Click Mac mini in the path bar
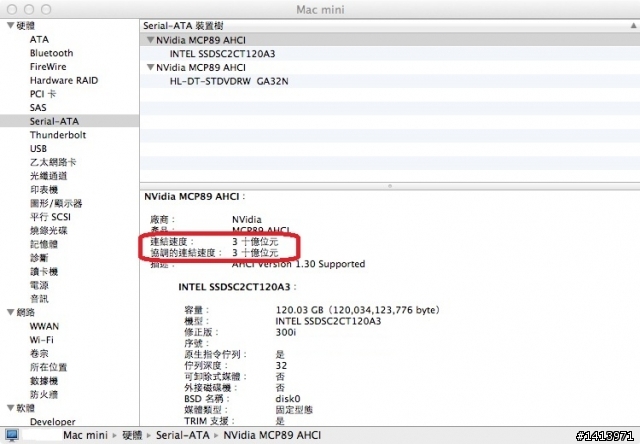The width and height of the screenshot is (640, 444). 85,435
